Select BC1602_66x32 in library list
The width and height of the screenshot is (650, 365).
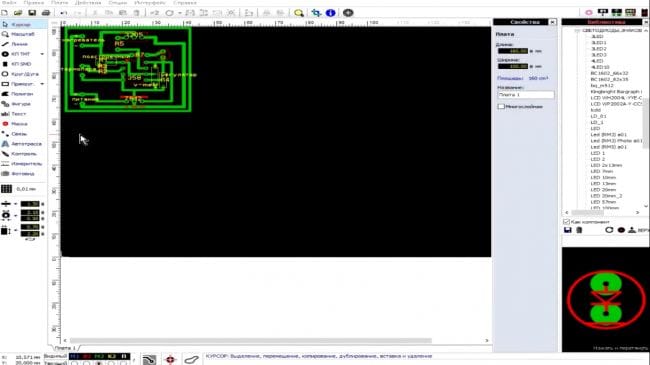click(609, 73)
